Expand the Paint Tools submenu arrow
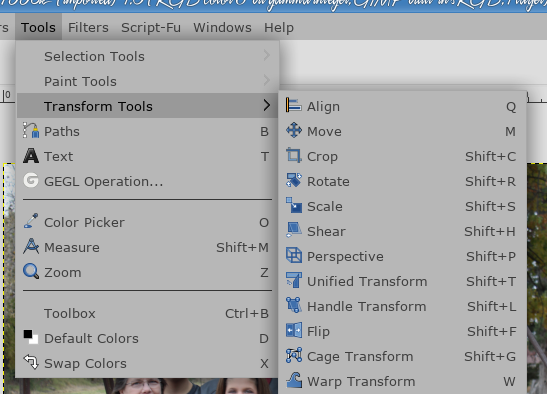Screen dimensions: 547x394 [267, 80]
